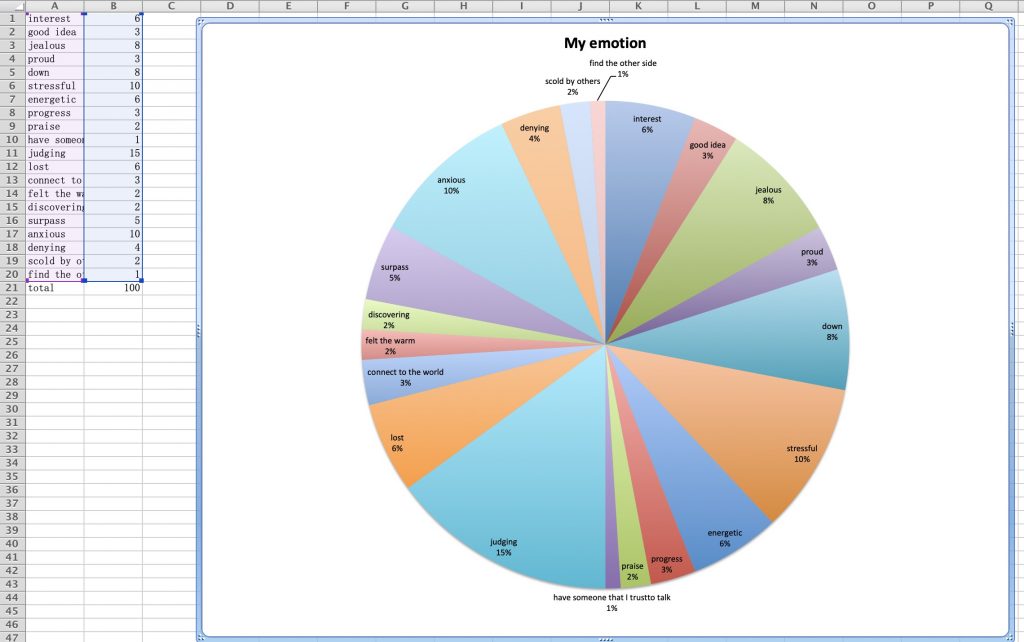Click the 'lost 6%' data label
Image resolution: width=1024 pixels, height=642 pixels.
[397, 443]
